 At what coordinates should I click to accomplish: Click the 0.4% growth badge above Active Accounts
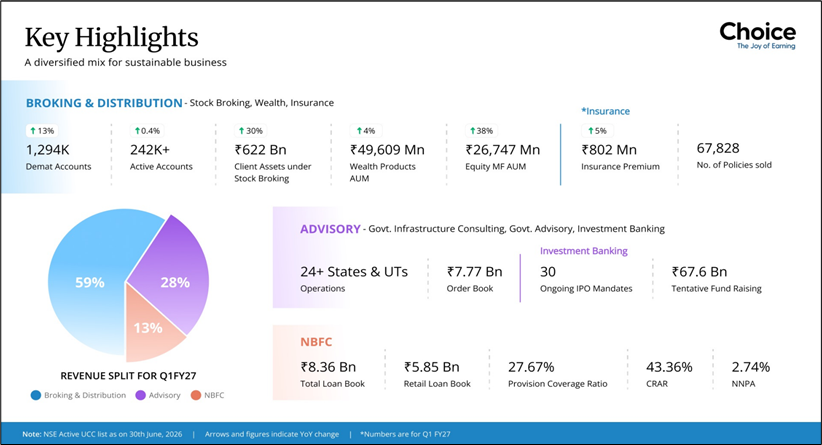point(147,131)
